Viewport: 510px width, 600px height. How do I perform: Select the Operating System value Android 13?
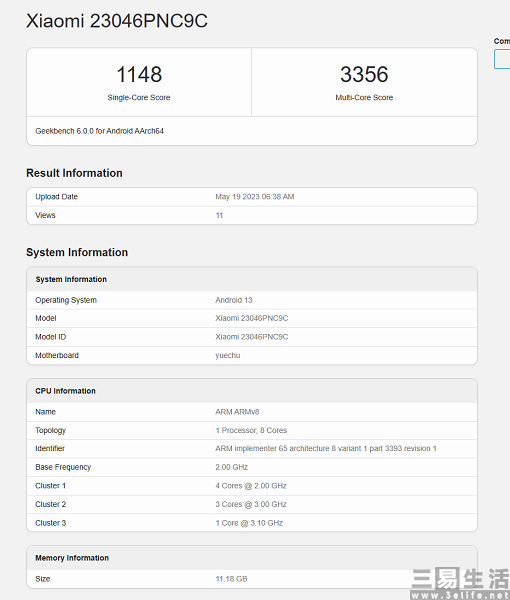(234, 300)
